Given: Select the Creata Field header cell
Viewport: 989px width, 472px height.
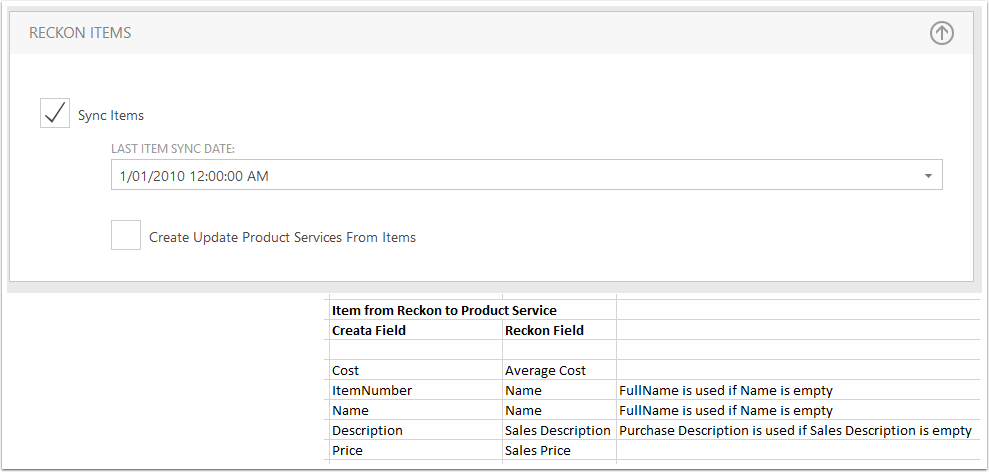Looking at the screenshot, I should (x=416, y=330).
